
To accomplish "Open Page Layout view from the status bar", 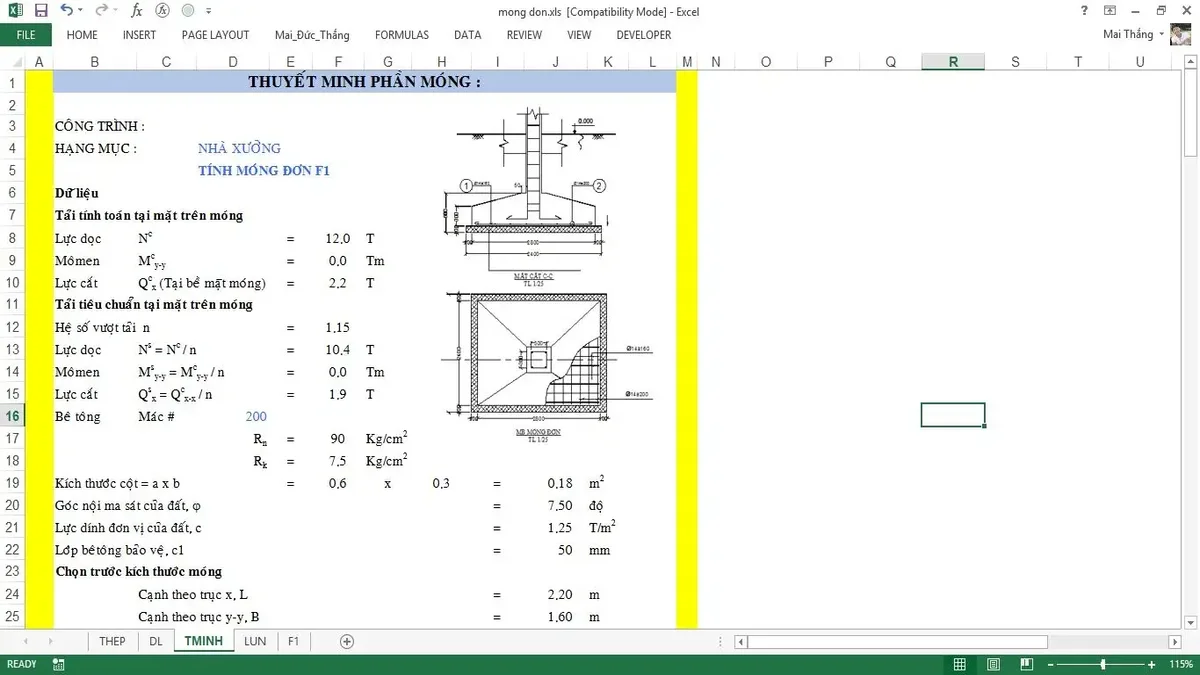I will 993,664.
